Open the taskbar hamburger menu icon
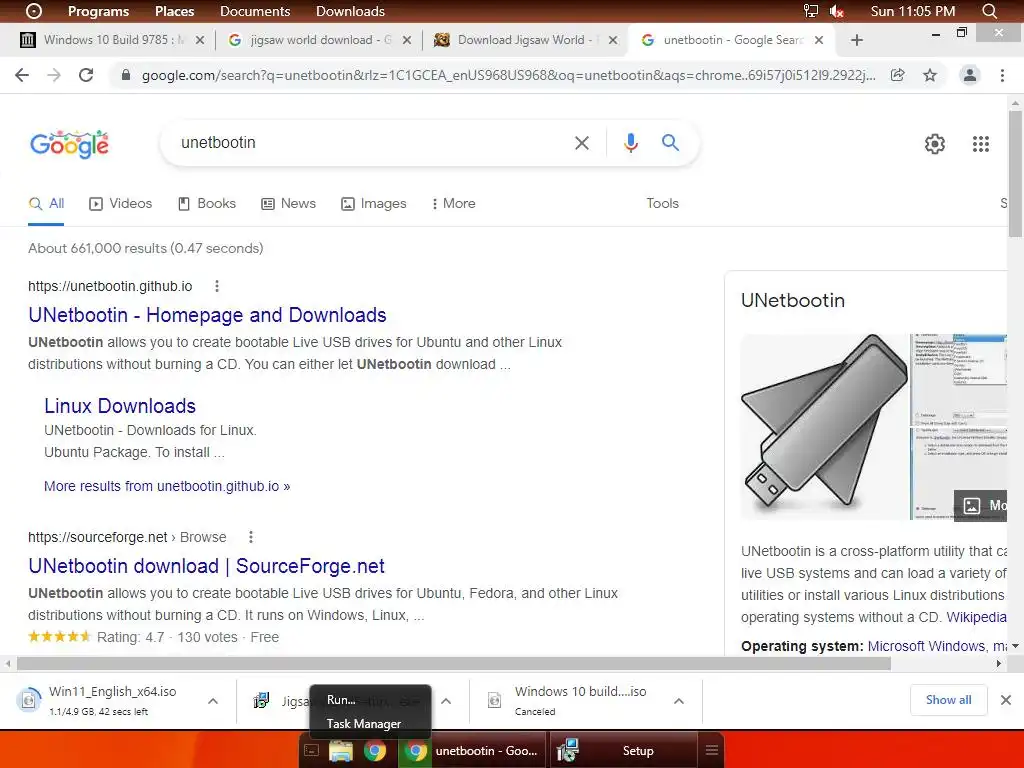 point(712,750)
